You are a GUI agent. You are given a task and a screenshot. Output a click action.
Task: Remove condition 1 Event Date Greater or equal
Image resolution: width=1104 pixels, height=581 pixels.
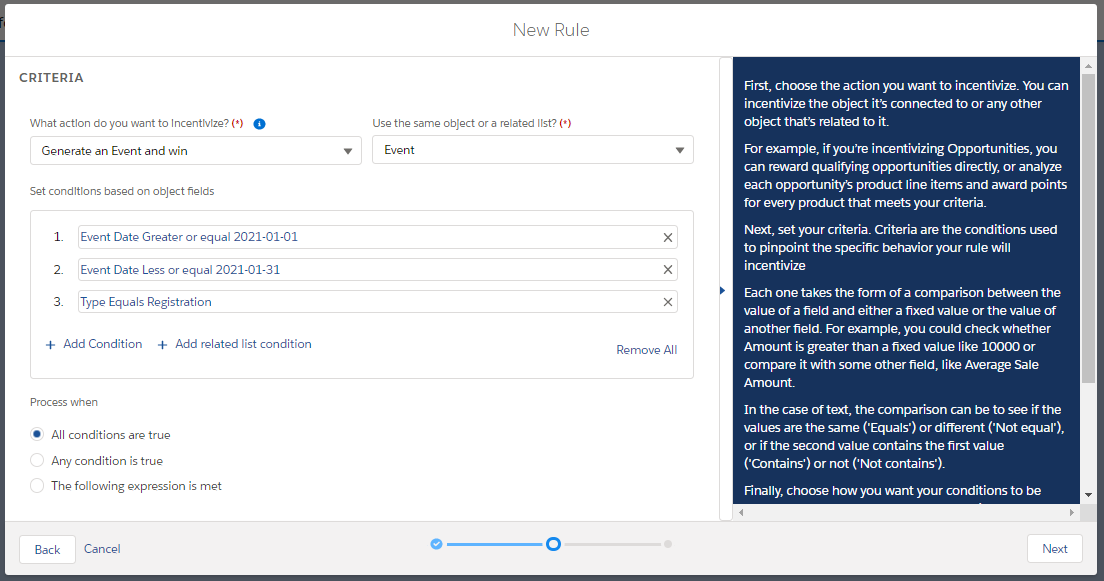[667, 237]
